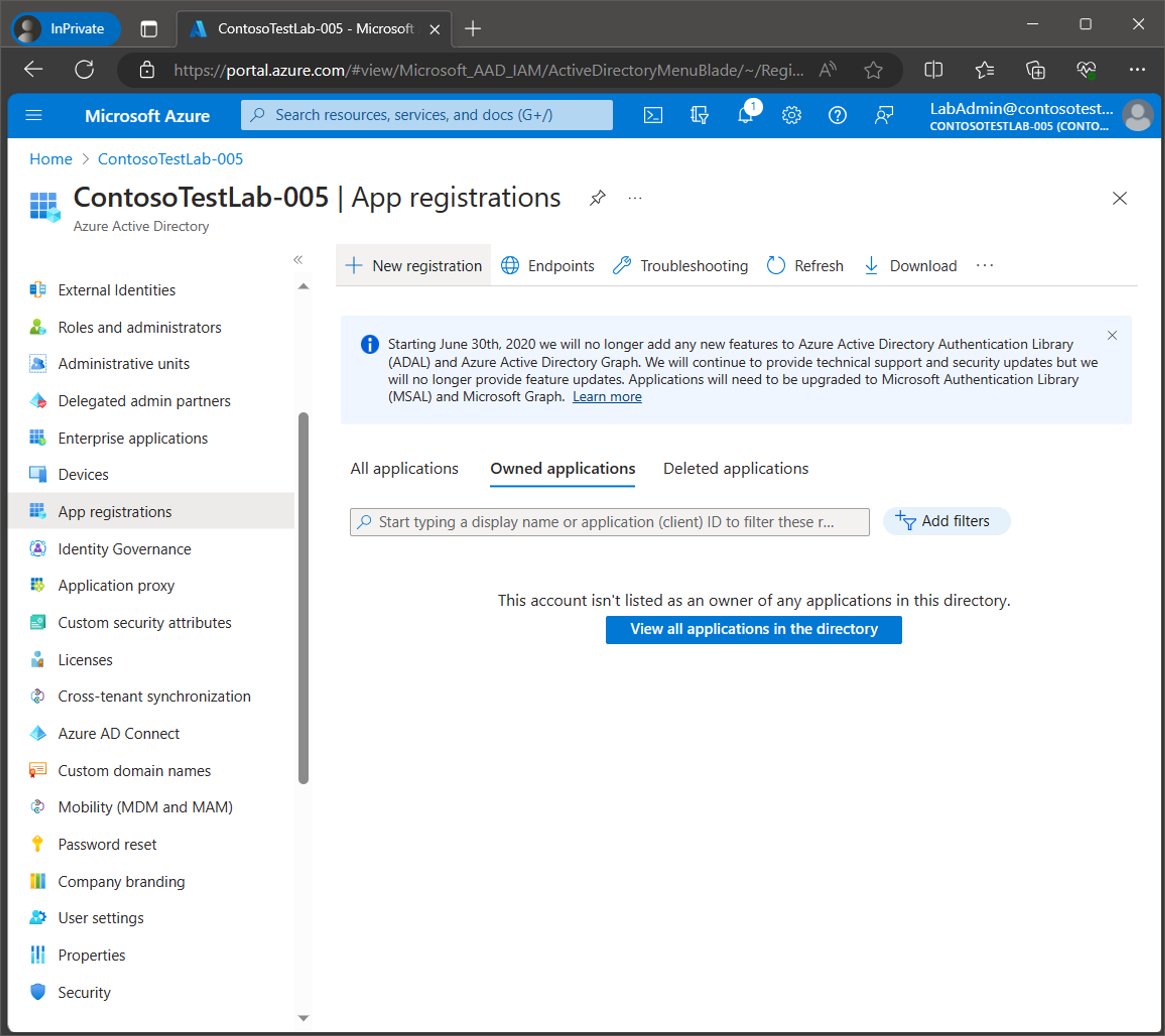This screenshot has width=1165, height=1036.
Task: Open browser Settings and more menu
Action: (1136, 69)
